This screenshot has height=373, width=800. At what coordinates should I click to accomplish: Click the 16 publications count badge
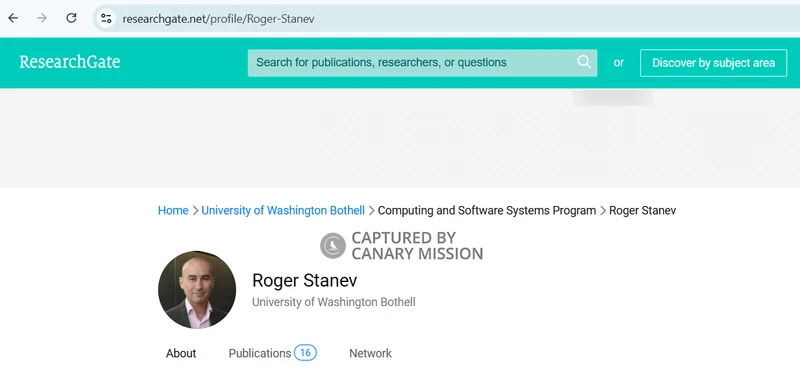click(x=305, y=353)
